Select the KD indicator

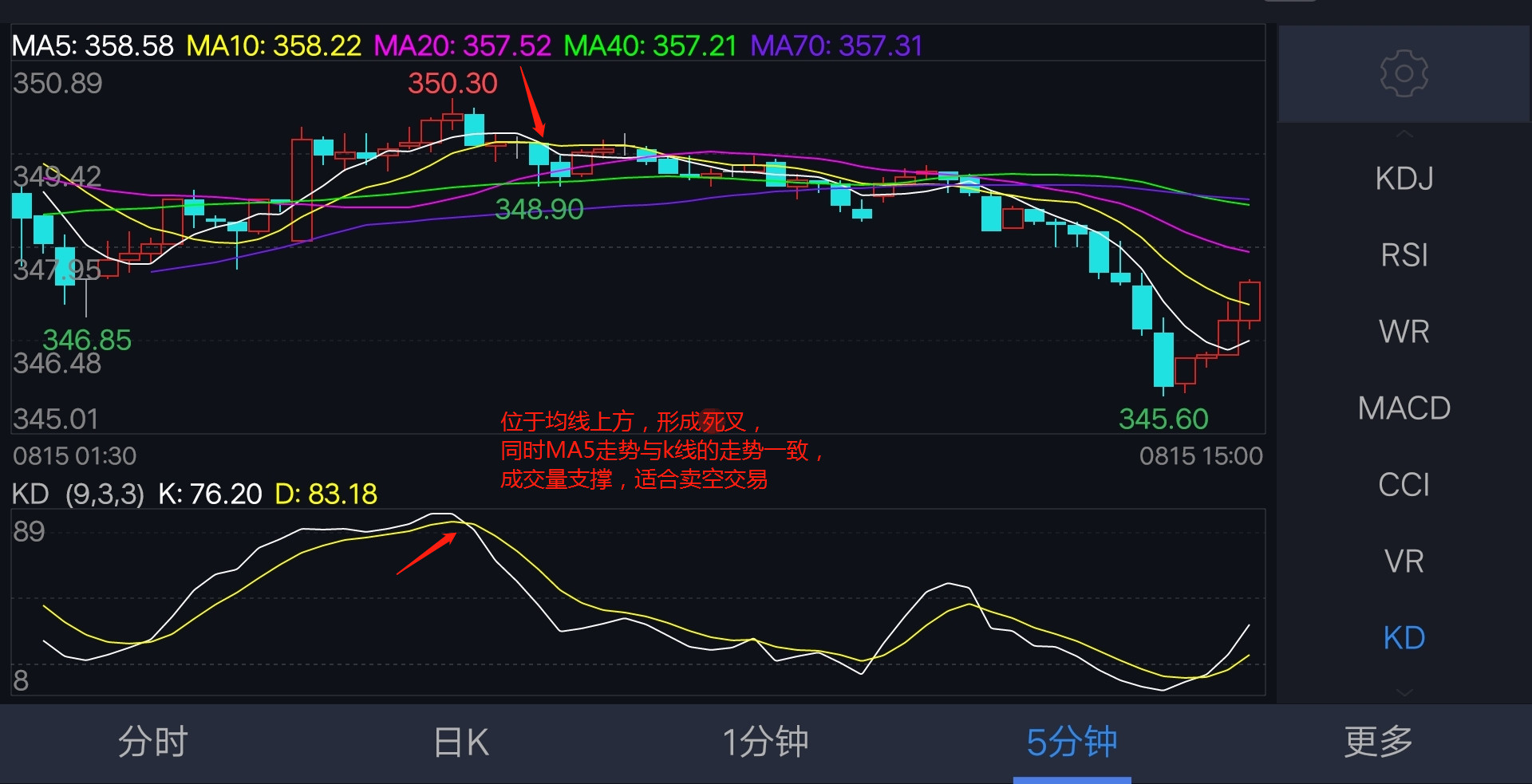1403,637
